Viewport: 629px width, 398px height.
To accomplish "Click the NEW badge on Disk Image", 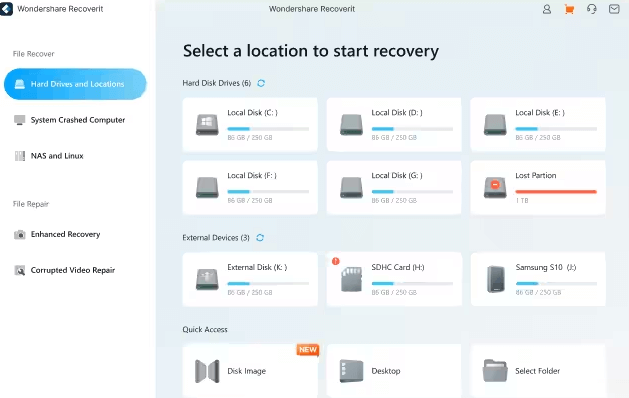I will pos(308,349).
